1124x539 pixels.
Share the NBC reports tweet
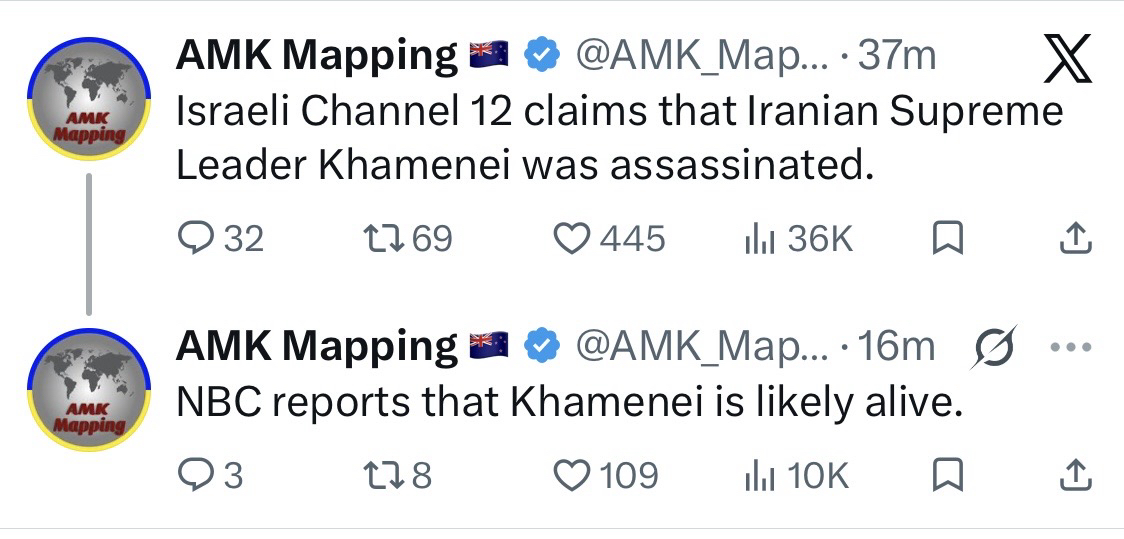point(1075,475)
